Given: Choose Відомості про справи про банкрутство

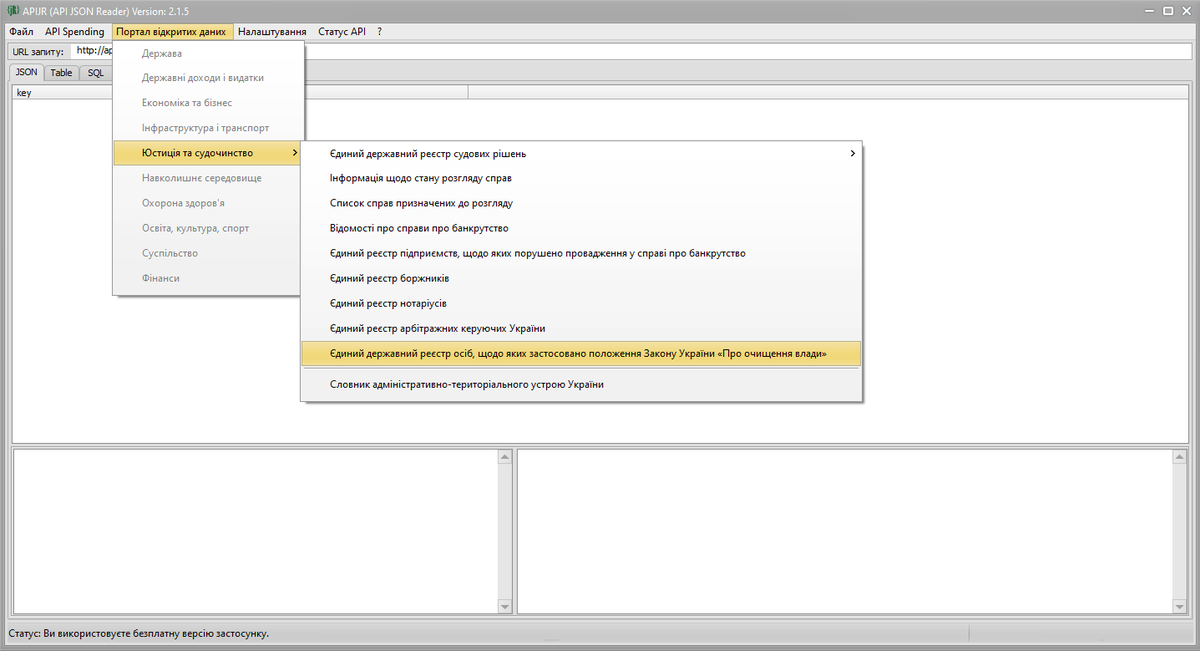Looking at the screenshot, I should pyautogui.click(x=581, y=228).
